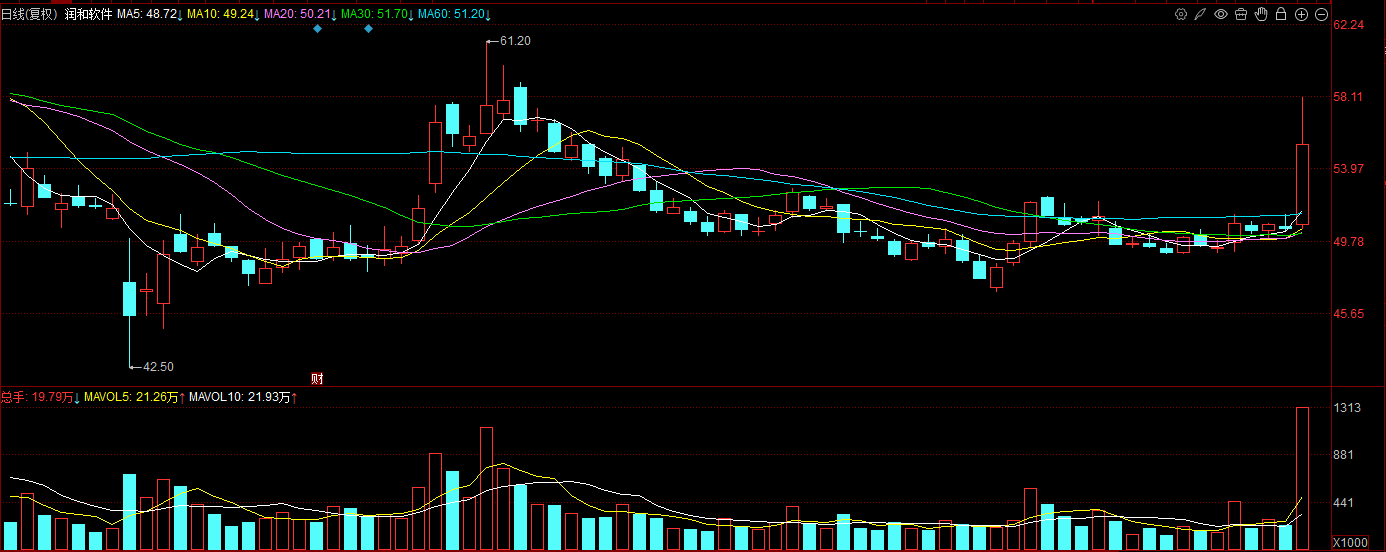The height and width of the screenshot is (552, 1386).
Task: Select the hand pan tool
Action: 1261,14
